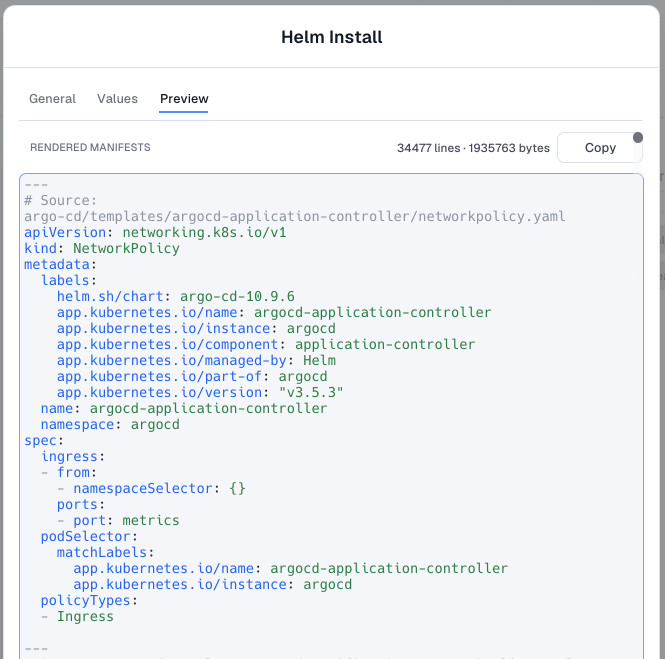Click the 'podSelector:' line

tap(89, 536)
